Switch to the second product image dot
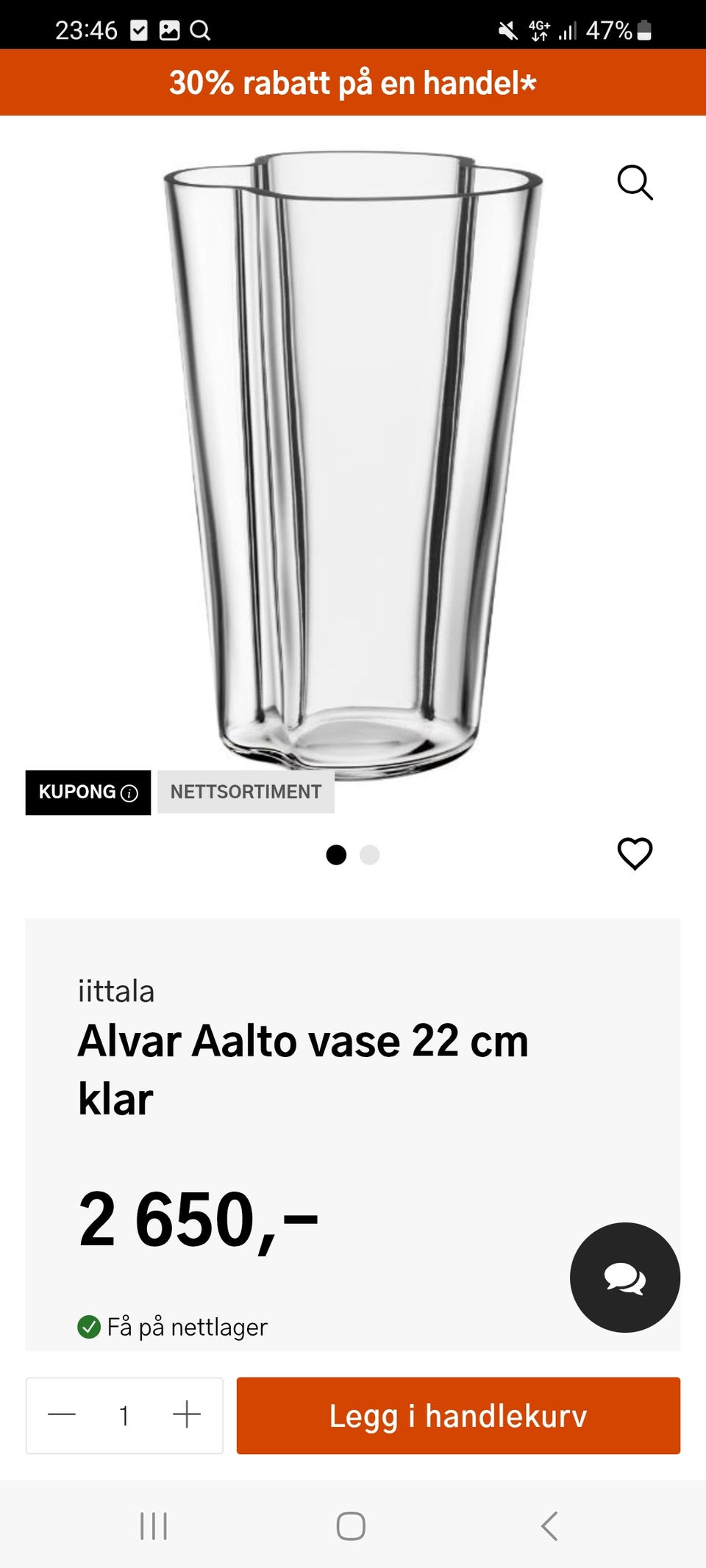This screenshot has width=706, height=1568. [x=369, y=855]
